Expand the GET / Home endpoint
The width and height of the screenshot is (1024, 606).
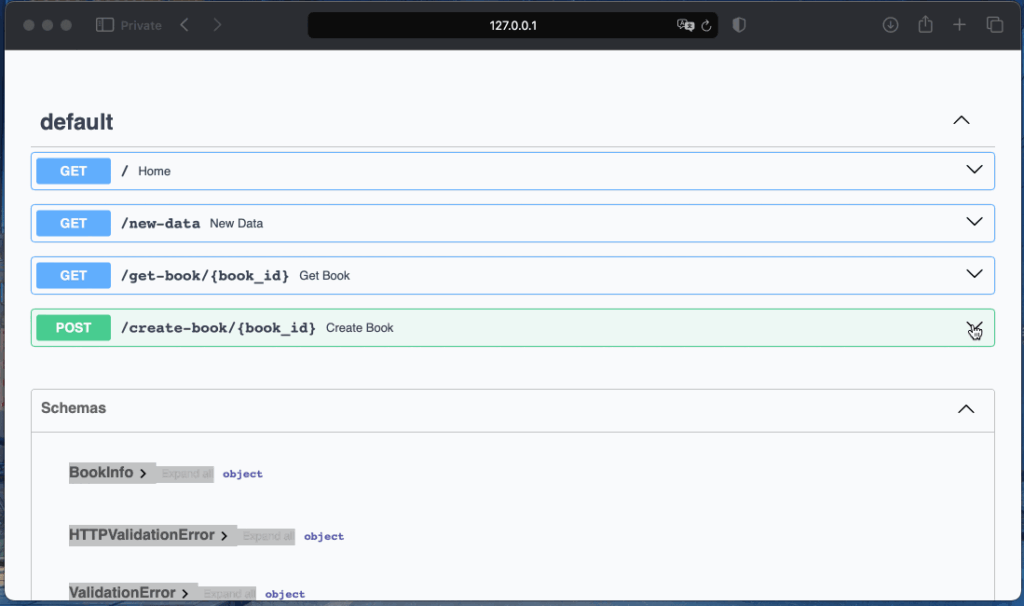(974, 170)
